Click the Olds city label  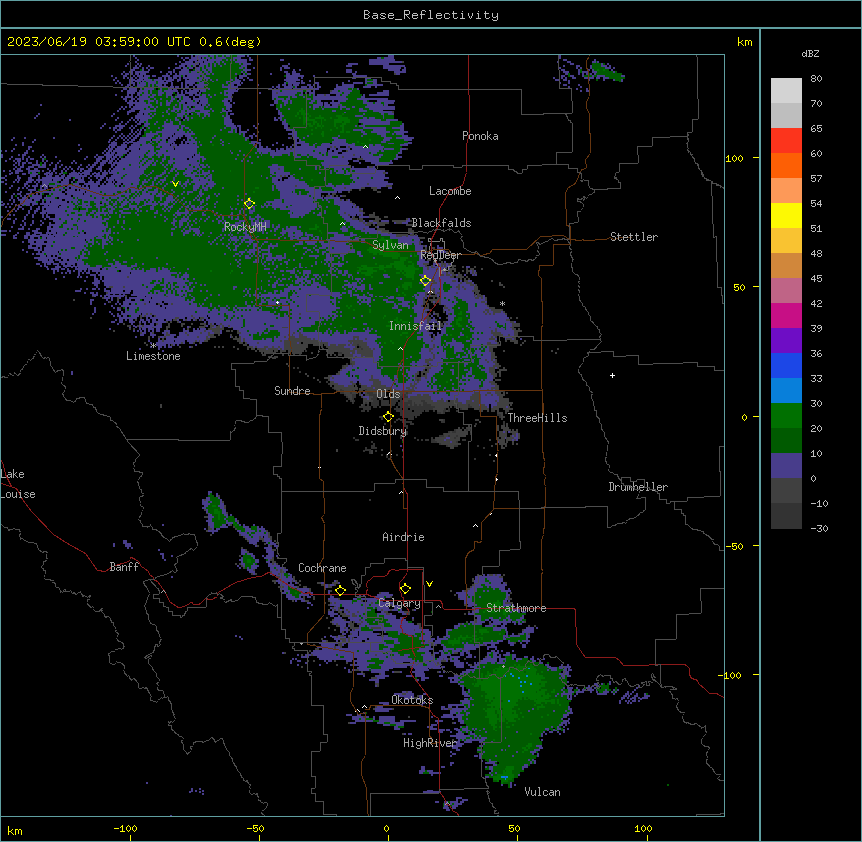[x=388, y=394]
